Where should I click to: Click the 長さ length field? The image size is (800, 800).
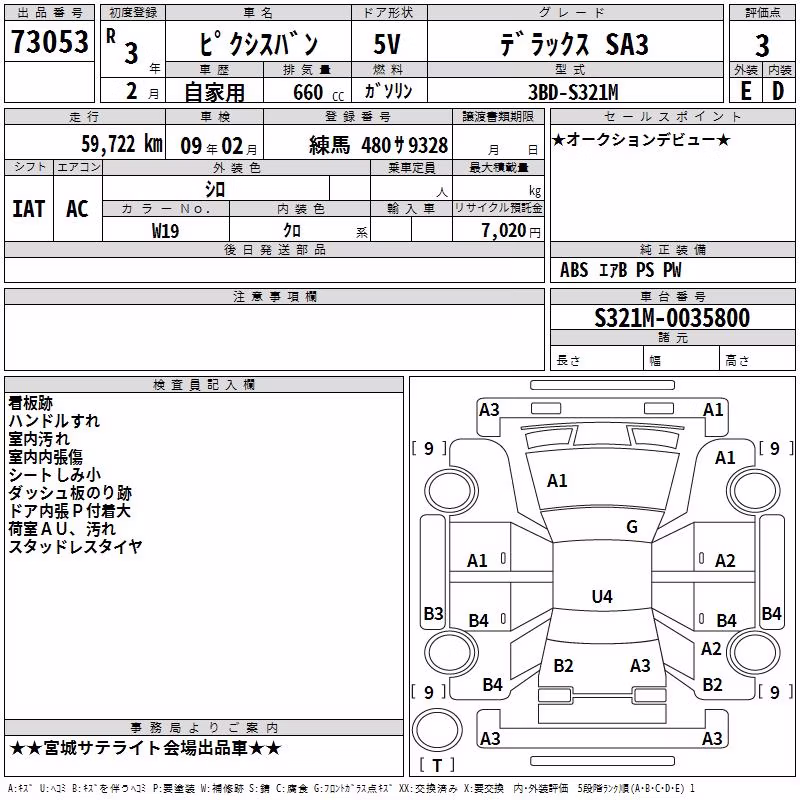(x=597, y=358)
